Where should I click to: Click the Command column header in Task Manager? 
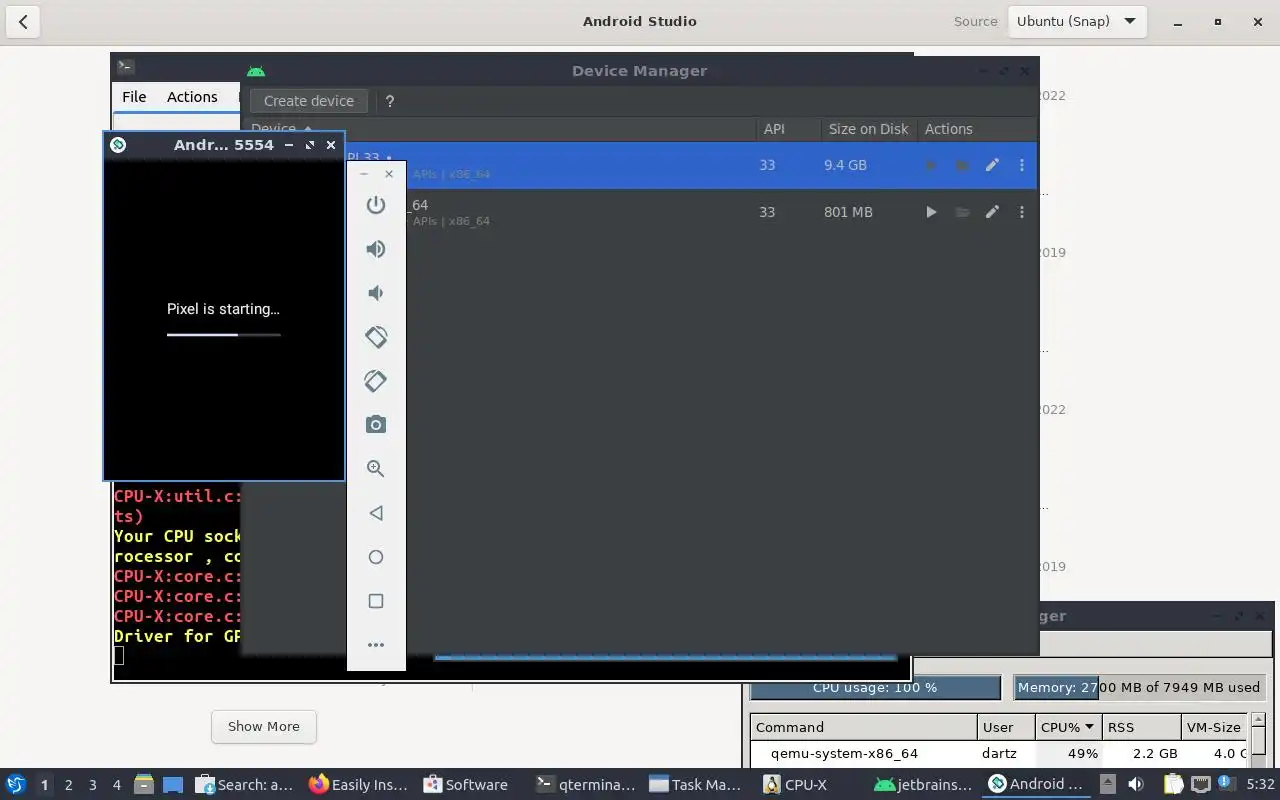pos(863,727)
